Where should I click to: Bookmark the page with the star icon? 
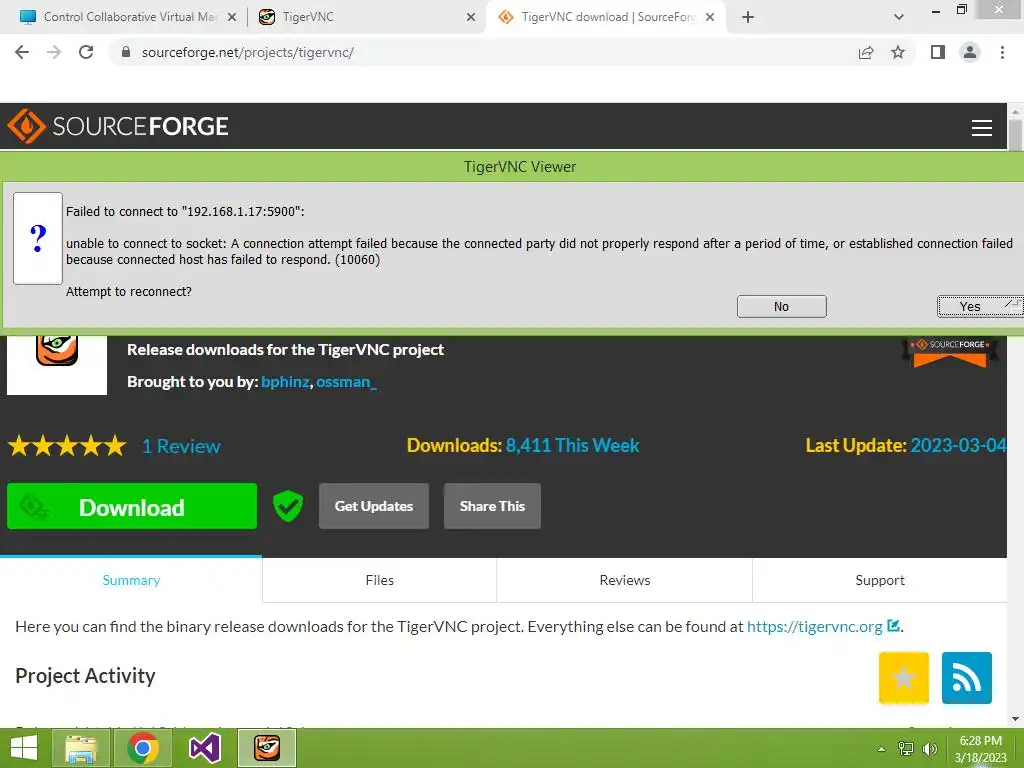coord(898,52)
